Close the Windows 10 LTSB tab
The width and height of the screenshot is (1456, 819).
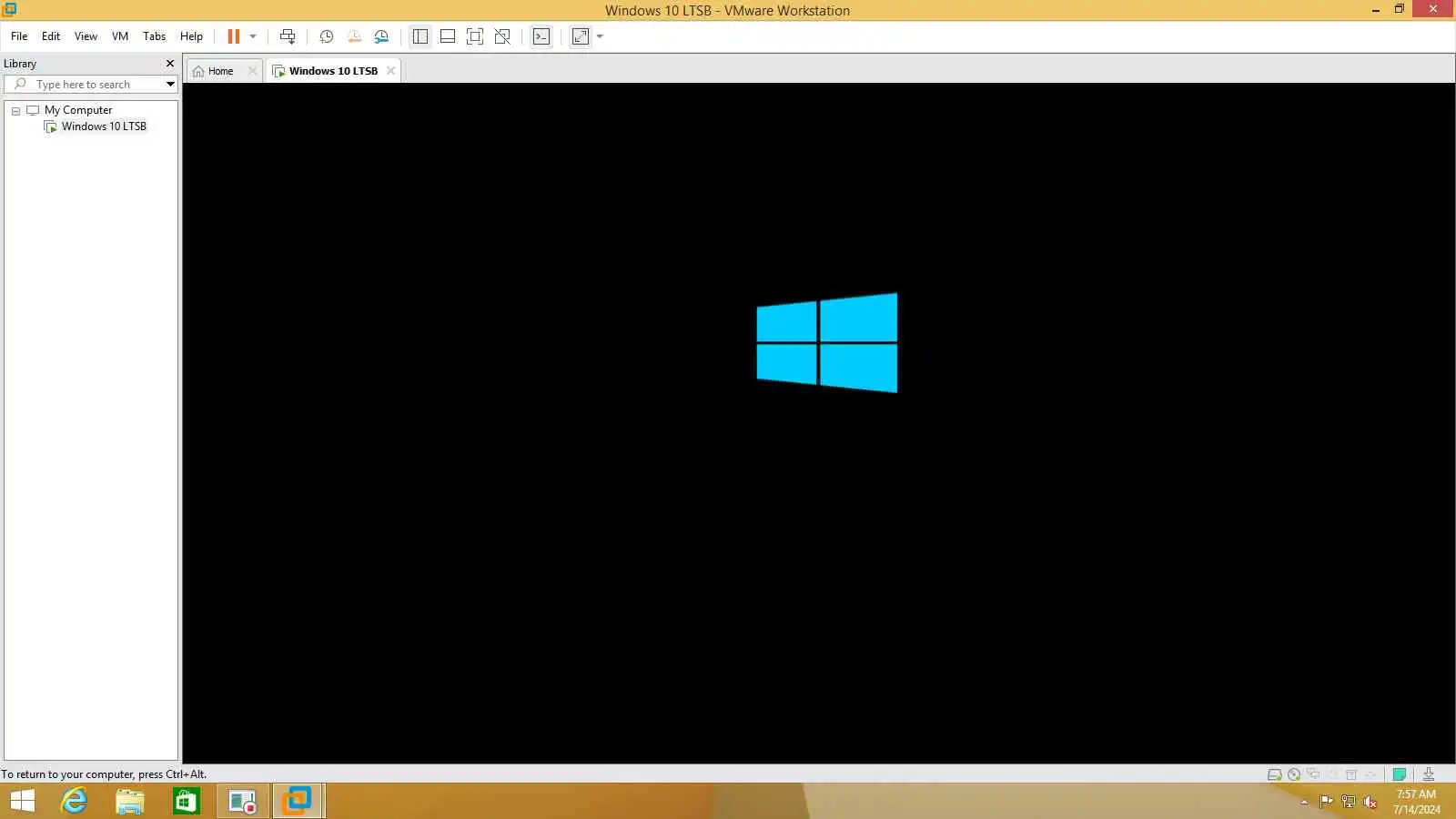[390, 71]
